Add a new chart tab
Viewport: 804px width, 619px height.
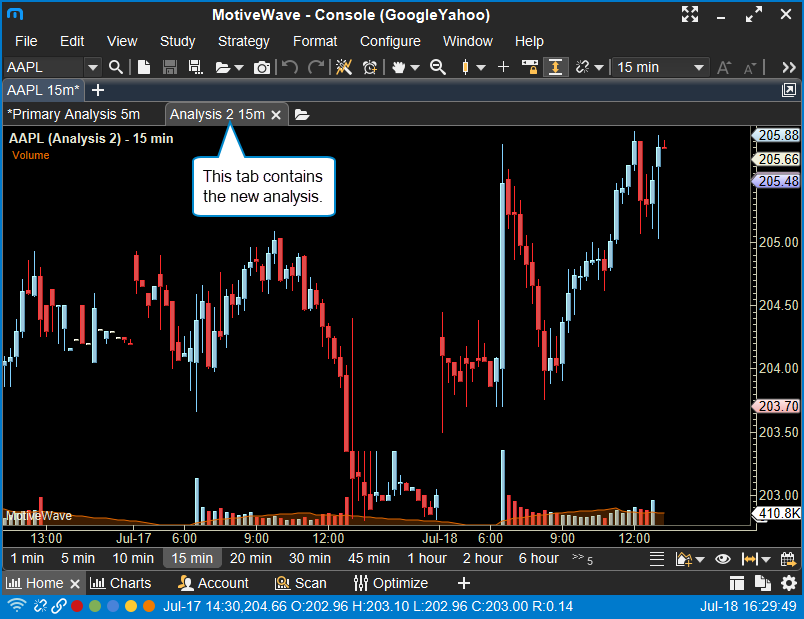click(97, 90)
